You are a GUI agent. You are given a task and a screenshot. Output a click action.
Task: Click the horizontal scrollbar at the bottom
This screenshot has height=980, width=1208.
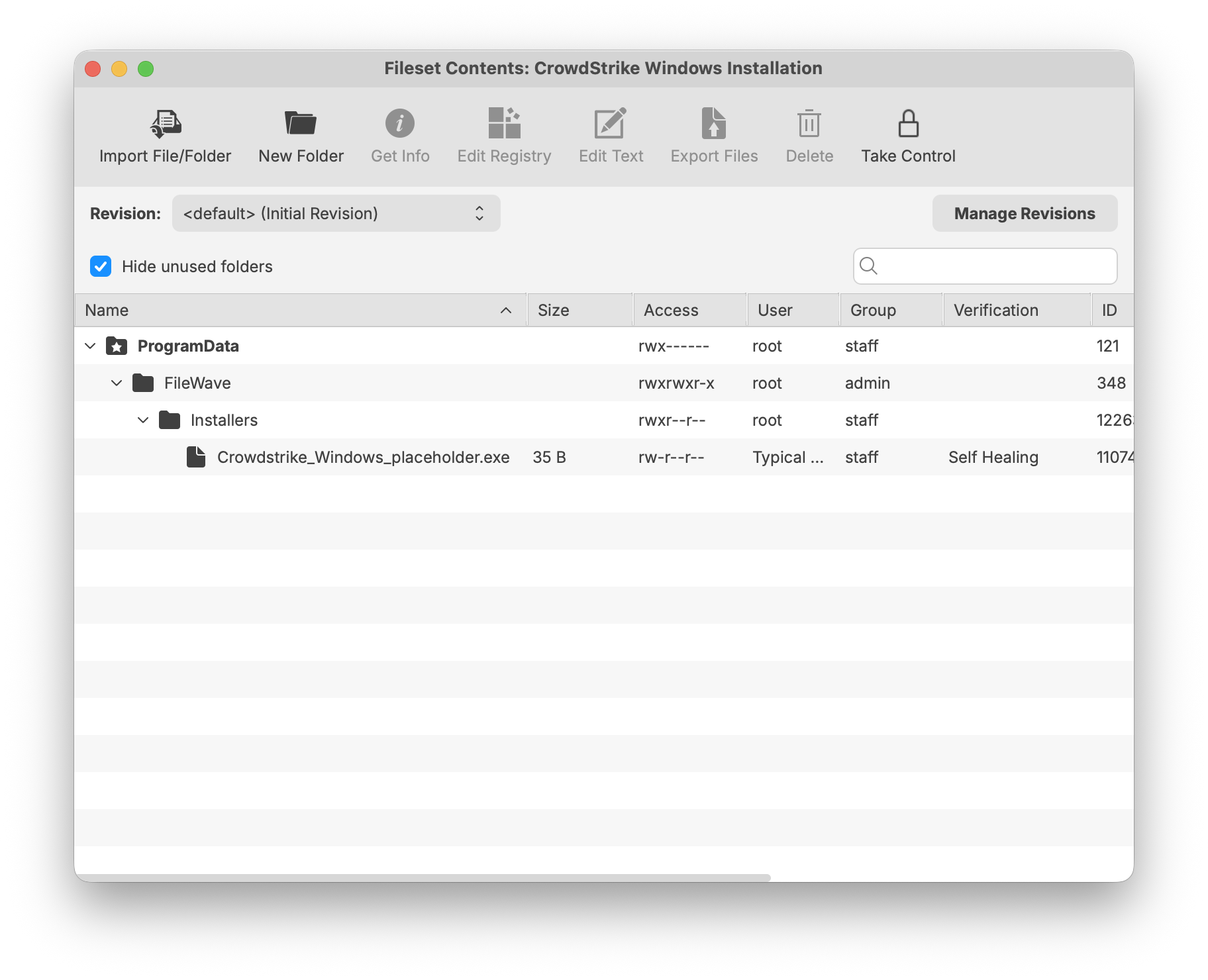tap(424, 877)
